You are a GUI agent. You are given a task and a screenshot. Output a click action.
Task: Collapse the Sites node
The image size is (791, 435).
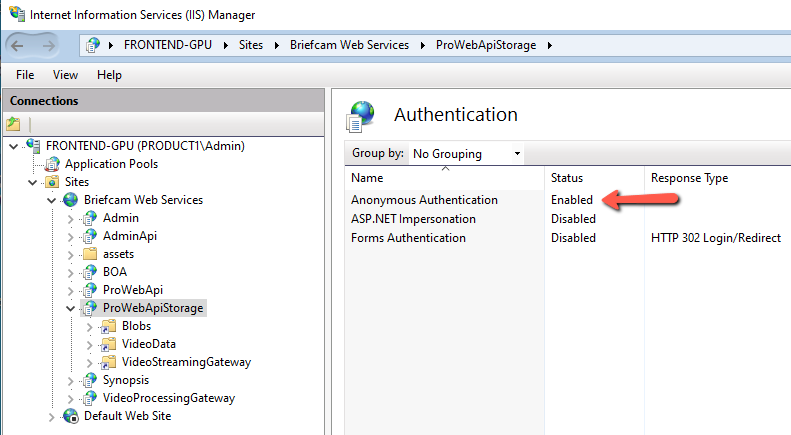tap(32, 182)
